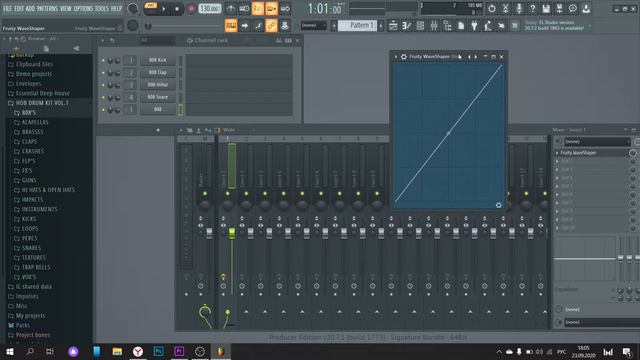
Task: Open the plugin picker plug icon
Action: click(x=474, y=26)
